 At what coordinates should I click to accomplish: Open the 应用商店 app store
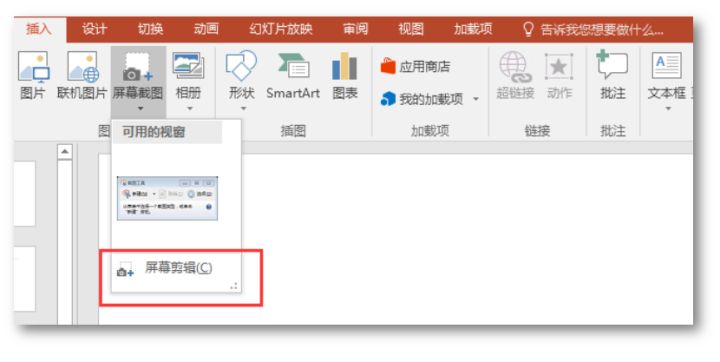tap(415, 67)
